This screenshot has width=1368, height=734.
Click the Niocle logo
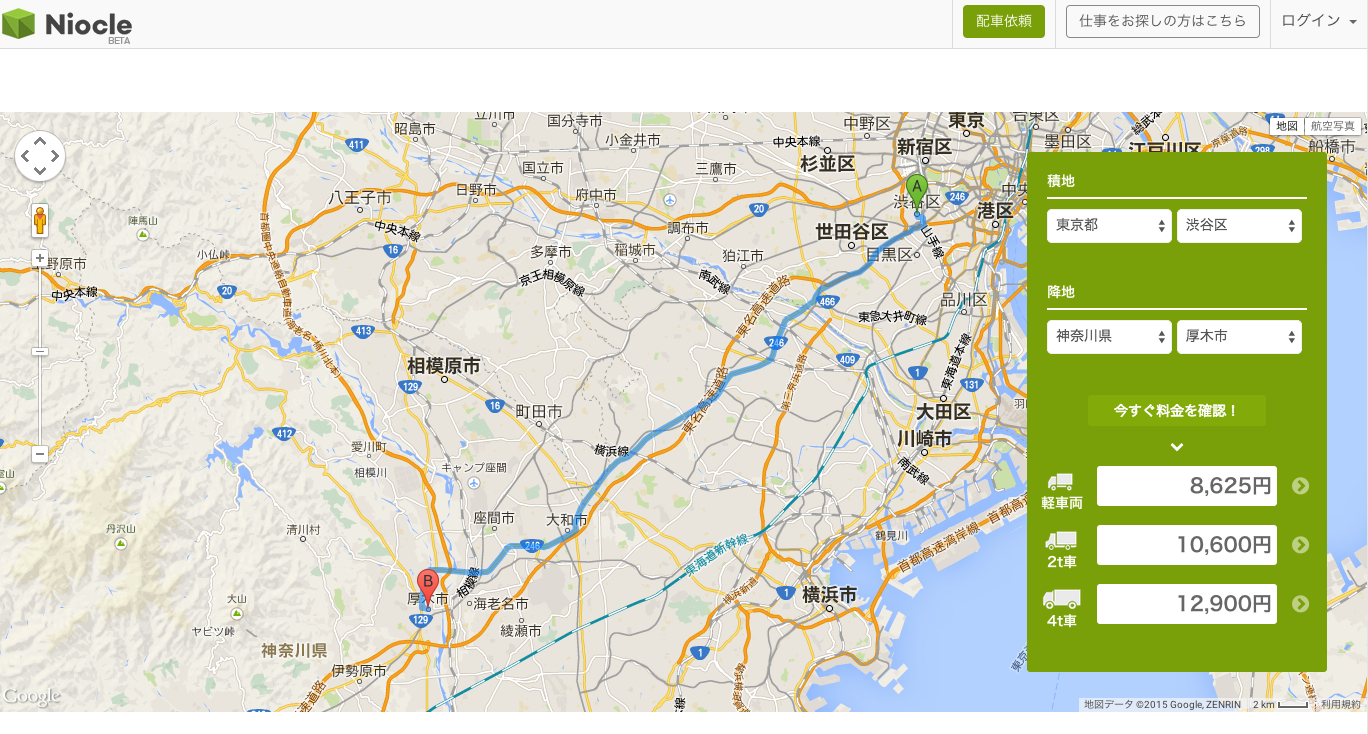coord(67,24)
